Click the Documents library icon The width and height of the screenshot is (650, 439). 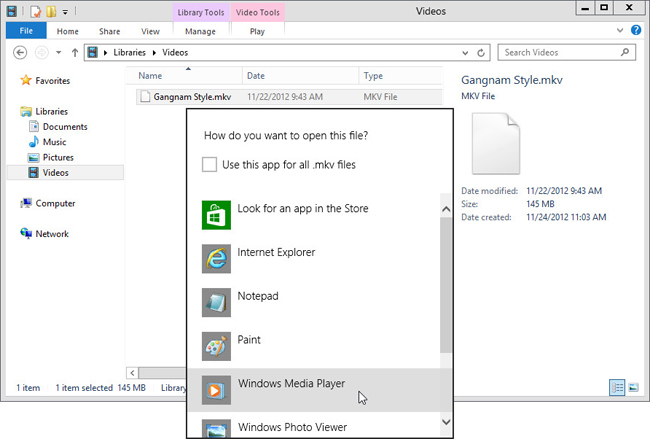pyautogui.click(x=34, y=126)
